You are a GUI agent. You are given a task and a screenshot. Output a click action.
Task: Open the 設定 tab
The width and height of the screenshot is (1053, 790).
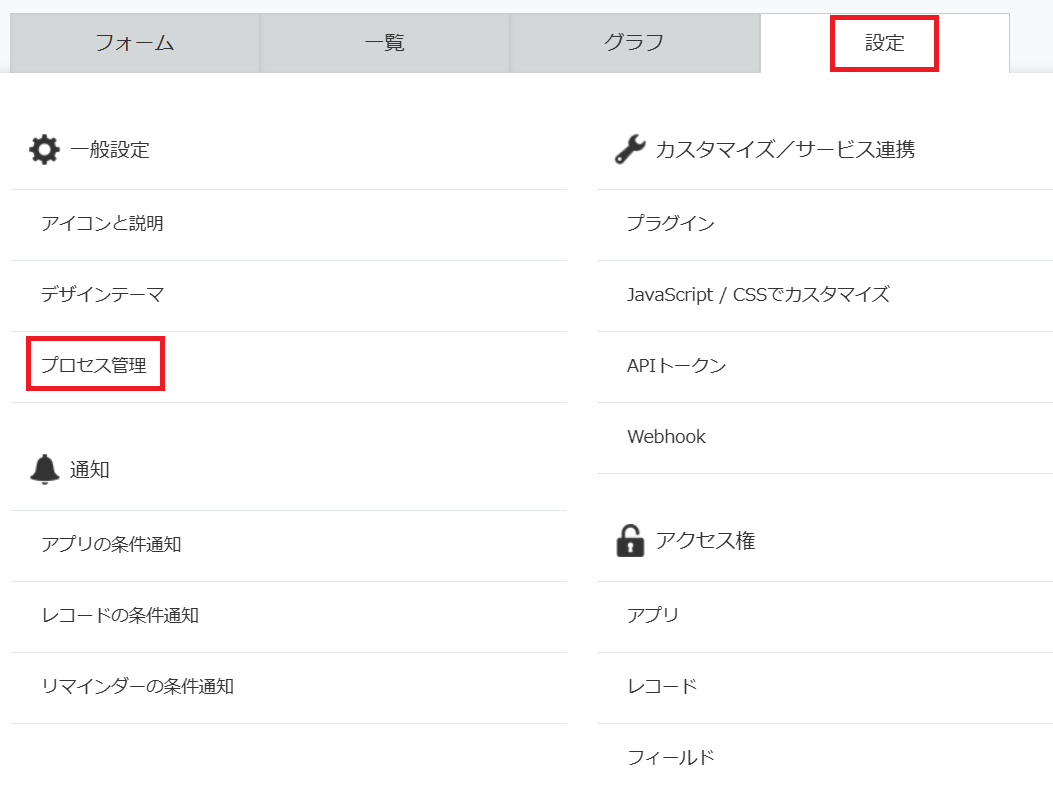click(x=884, y=43)
